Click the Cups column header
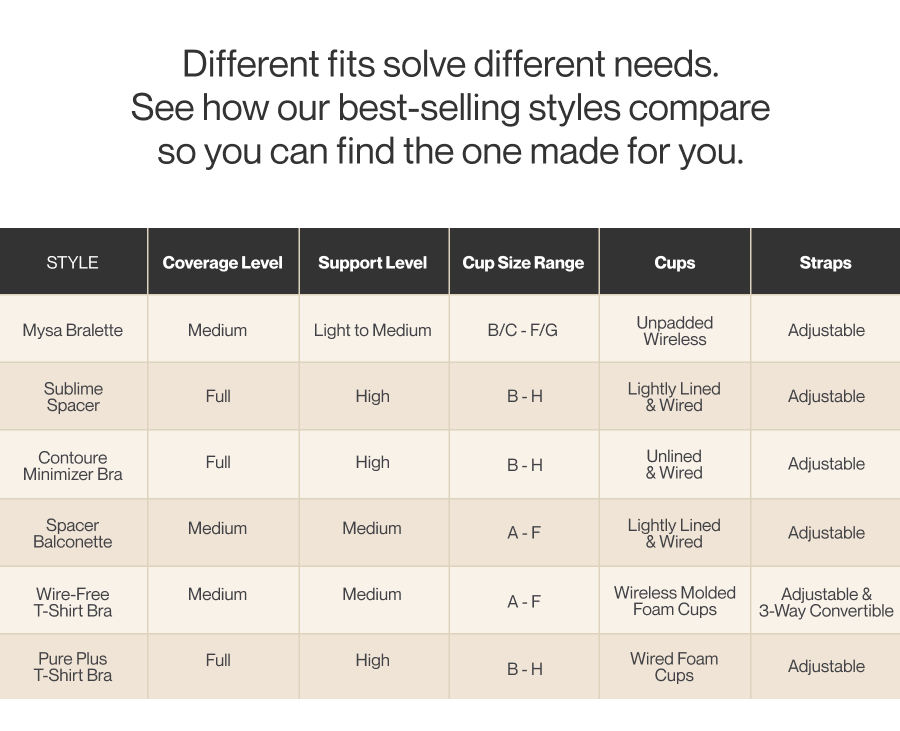The image size is (900, 731). point(674,262)
